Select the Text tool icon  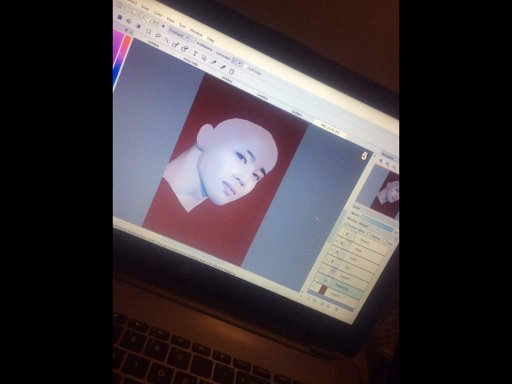pos(195,54)
